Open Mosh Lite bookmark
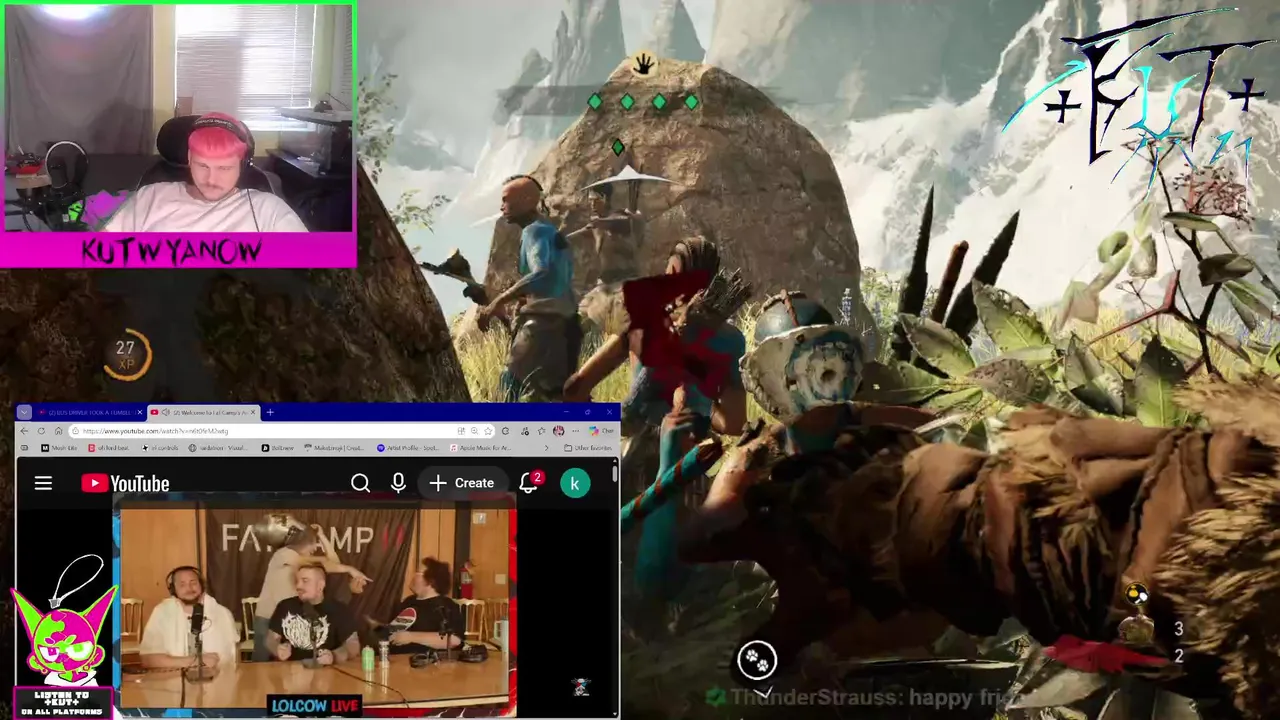Screen dimensions: 1280x720 tap(59, 448)
